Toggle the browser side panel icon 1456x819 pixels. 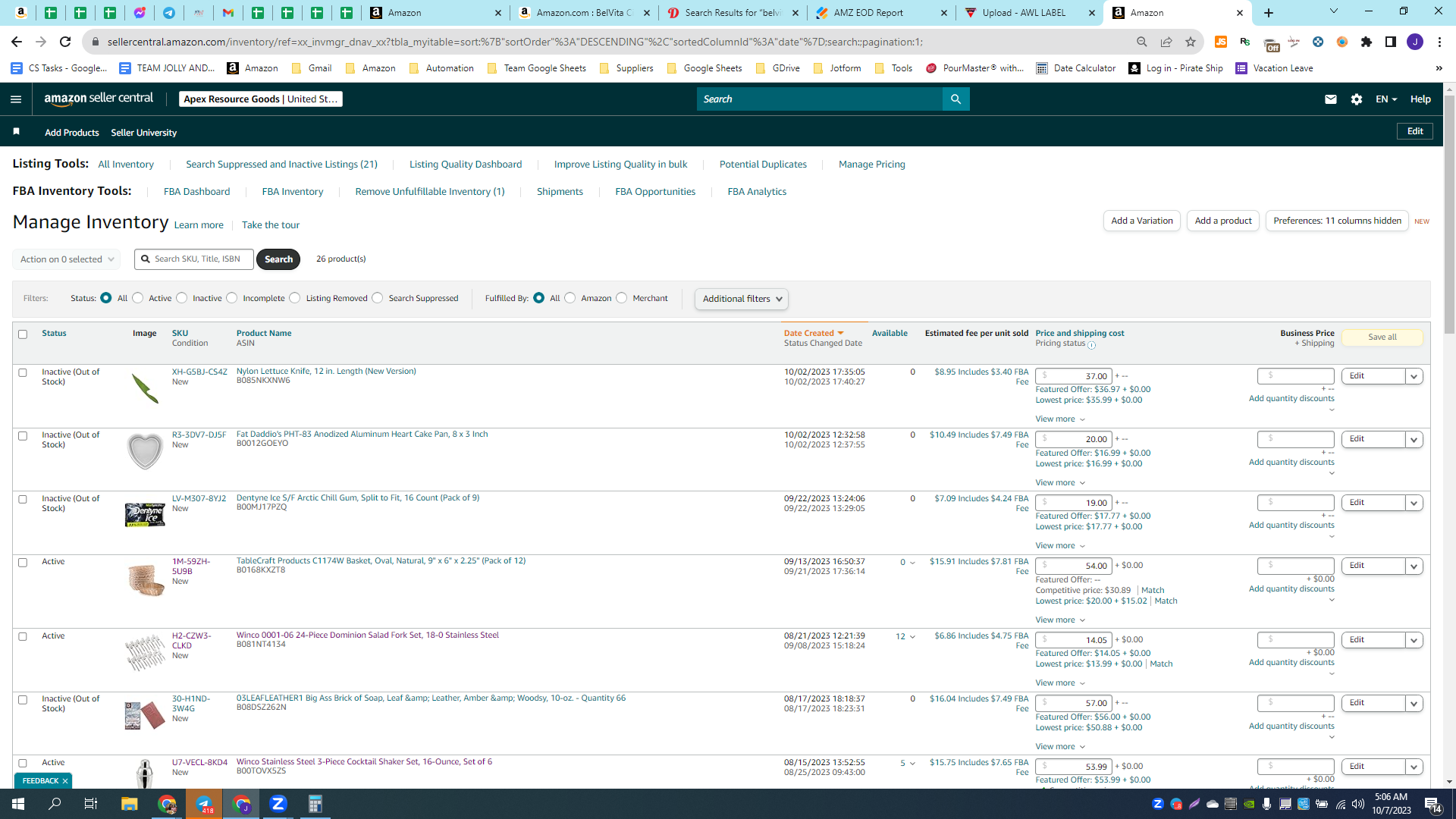point(1391,42)
